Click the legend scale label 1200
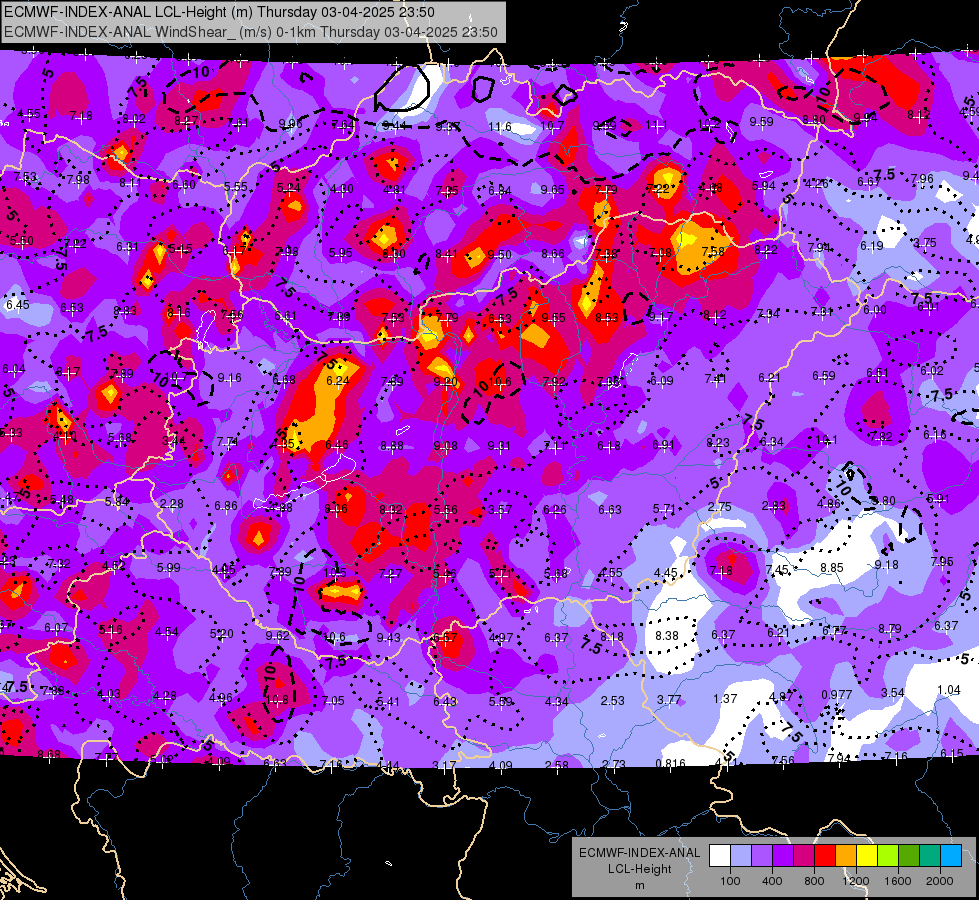The image size is (979, 900). tap(856, 881)
